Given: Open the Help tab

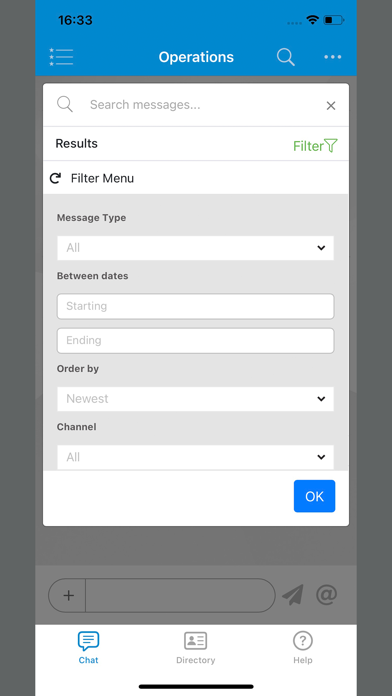Looking at the screenshot, I should pos(303,648).
